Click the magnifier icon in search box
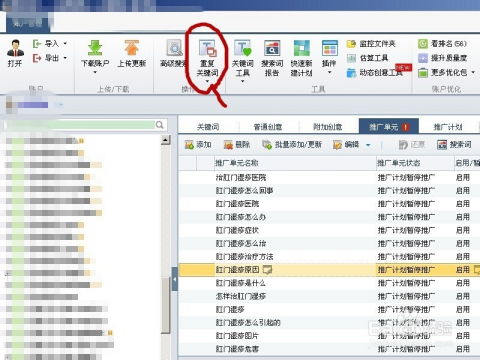 pos(160,125)
